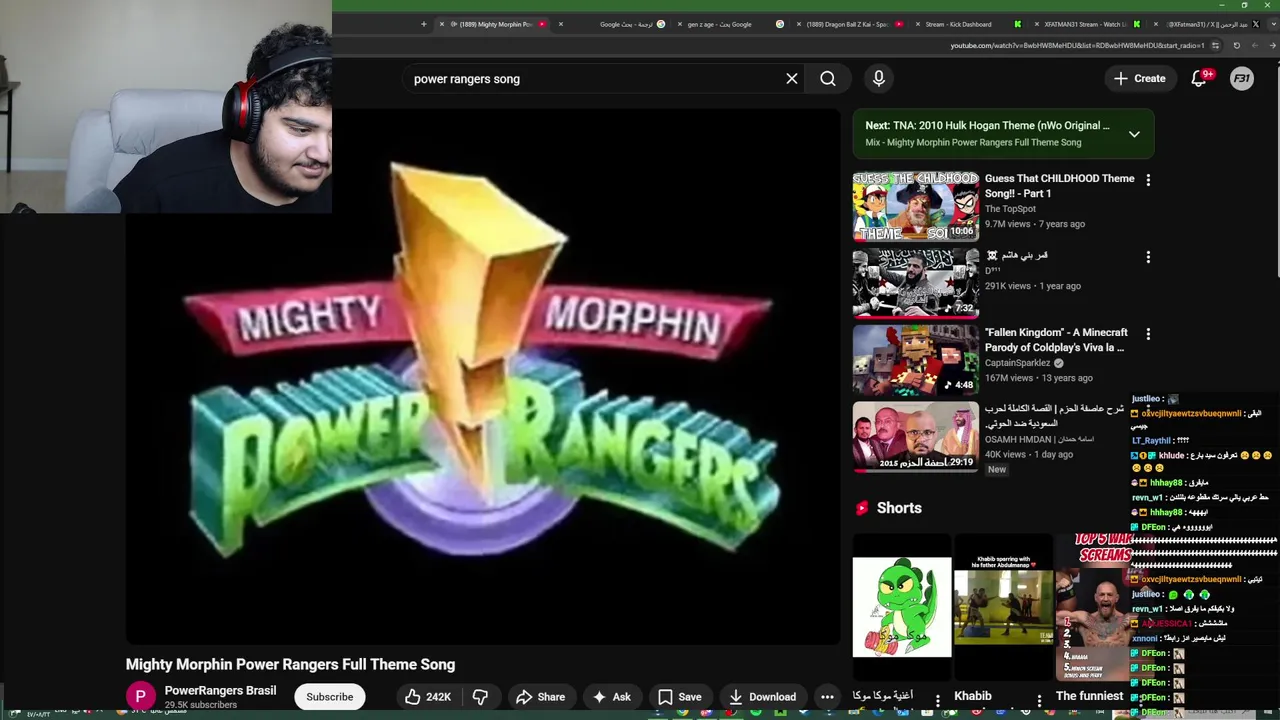Download the video
The height and width of the screenshot is (720, 1280).
762,697
